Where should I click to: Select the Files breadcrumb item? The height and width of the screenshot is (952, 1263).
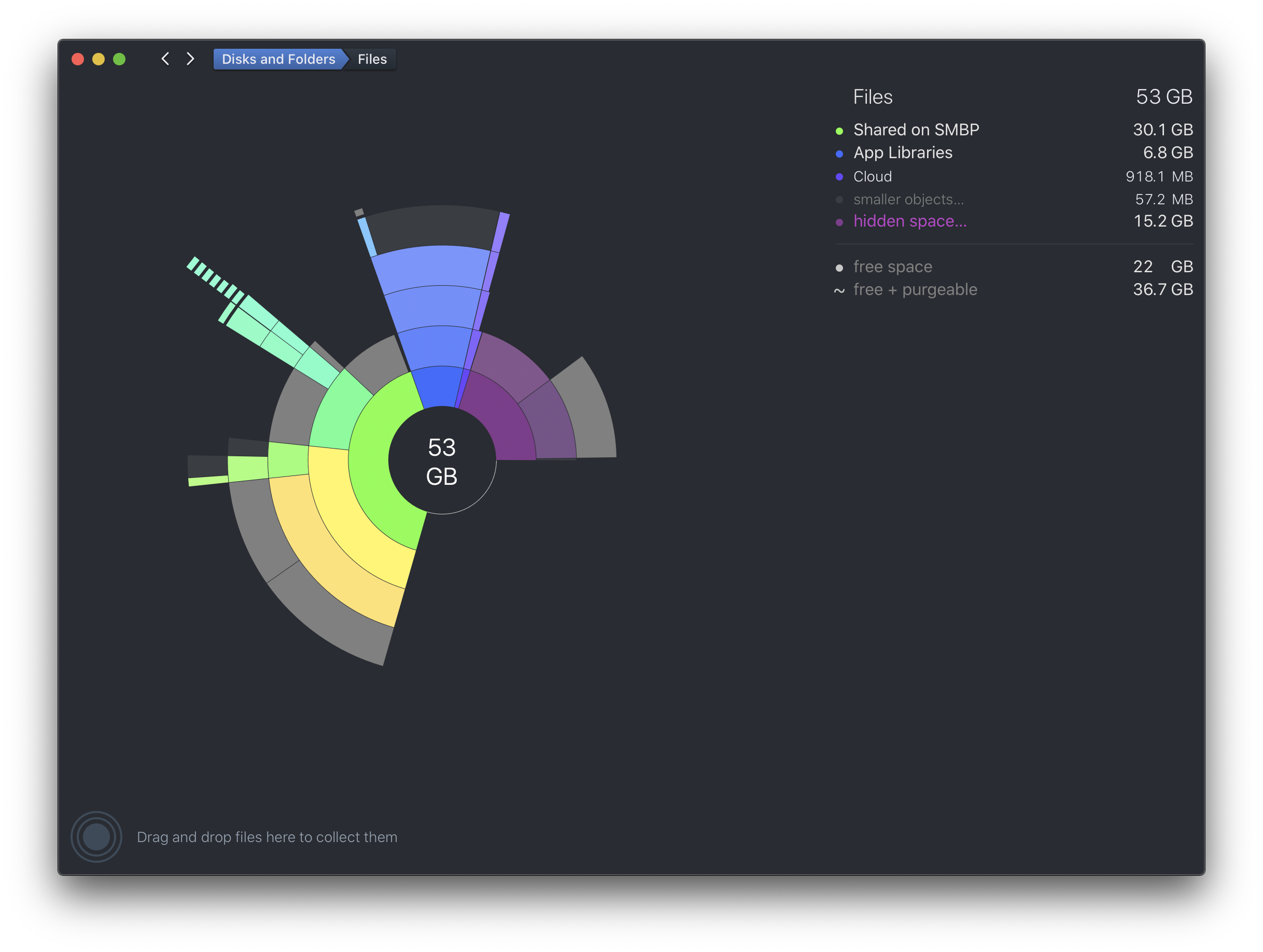372,59
